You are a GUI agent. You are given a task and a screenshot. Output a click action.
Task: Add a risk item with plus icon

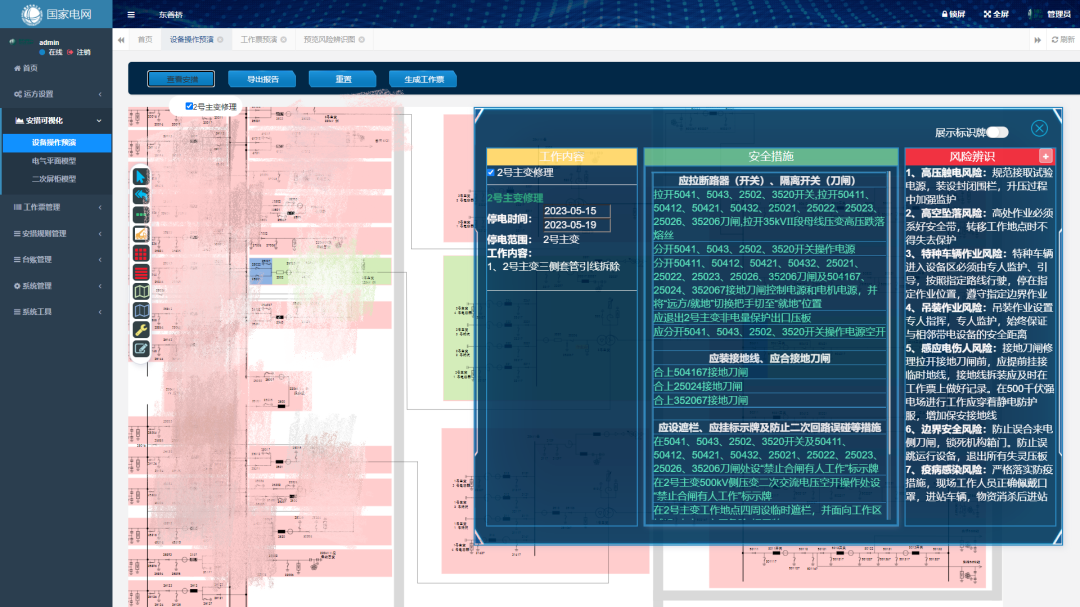[x=1046, y=156]
